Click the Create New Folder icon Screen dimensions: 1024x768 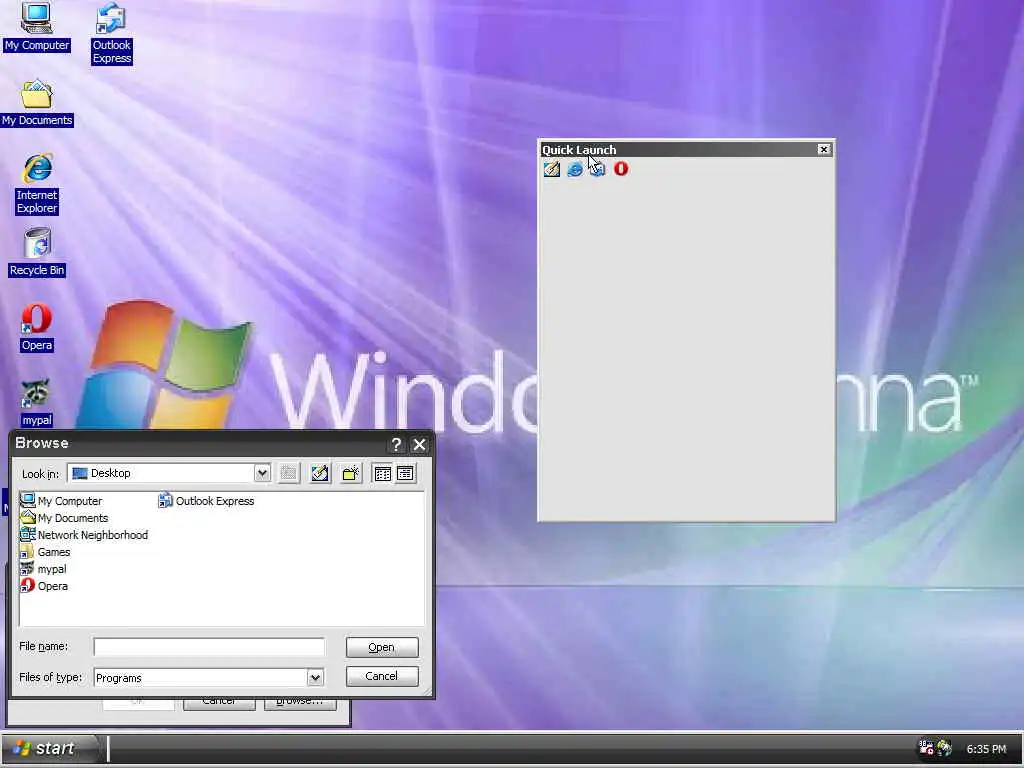pyautogui.click(x=351, y=473)
